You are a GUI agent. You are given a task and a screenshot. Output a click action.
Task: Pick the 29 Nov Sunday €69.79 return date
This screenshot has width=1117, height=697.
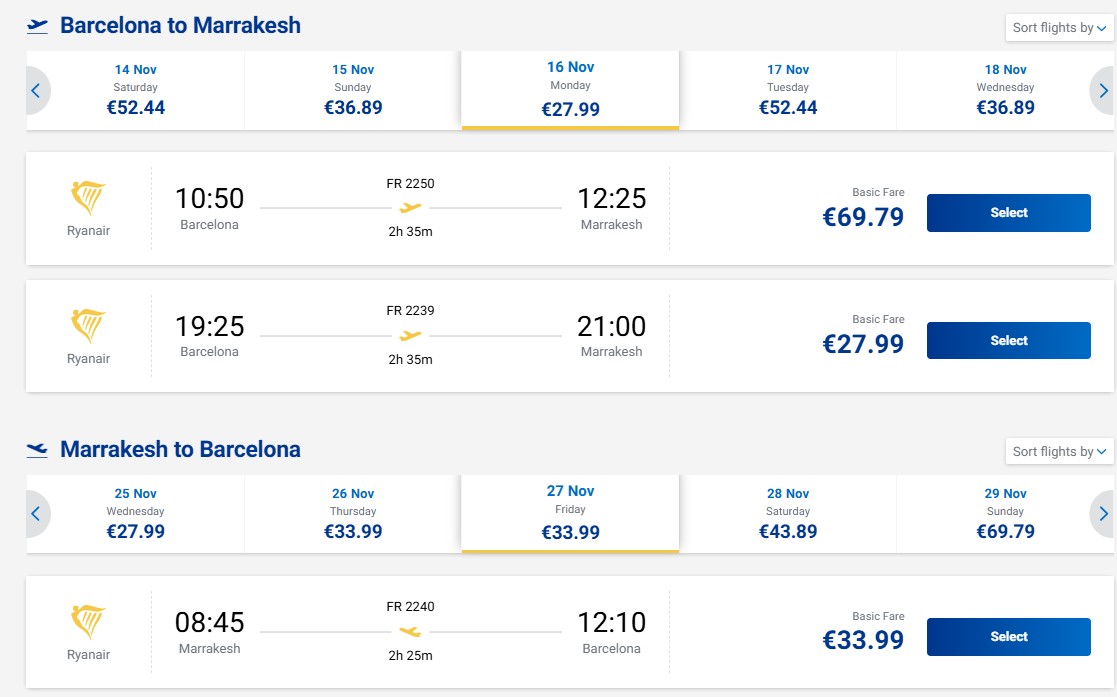1005,514
